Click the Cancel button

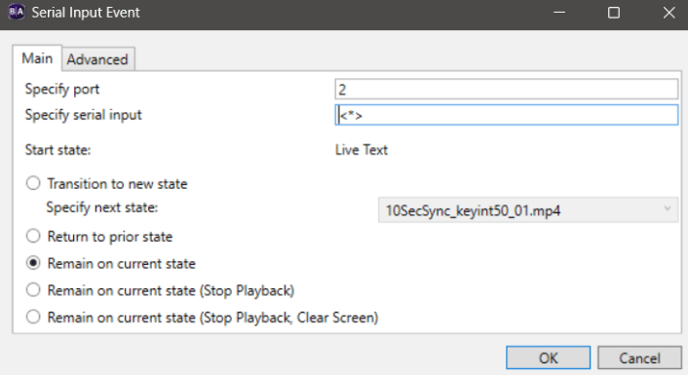639,358
